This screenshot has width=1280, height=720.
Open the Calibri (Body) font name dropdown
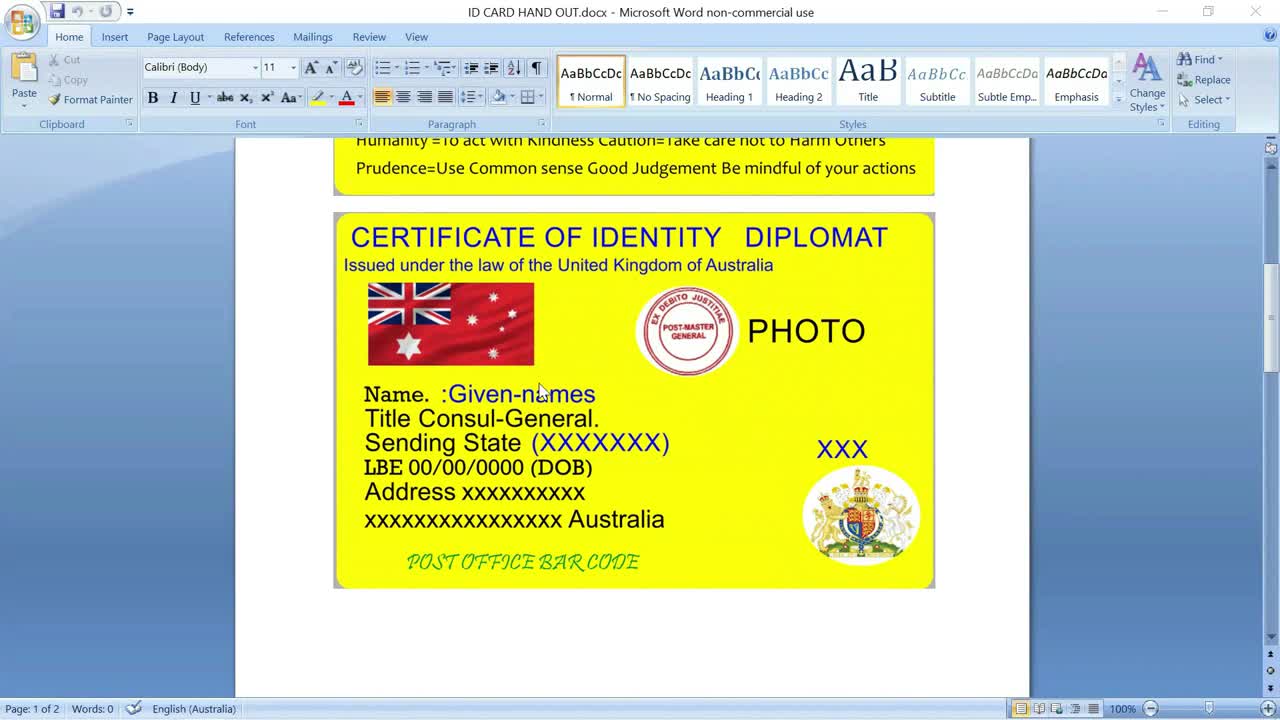click(255, 67)
